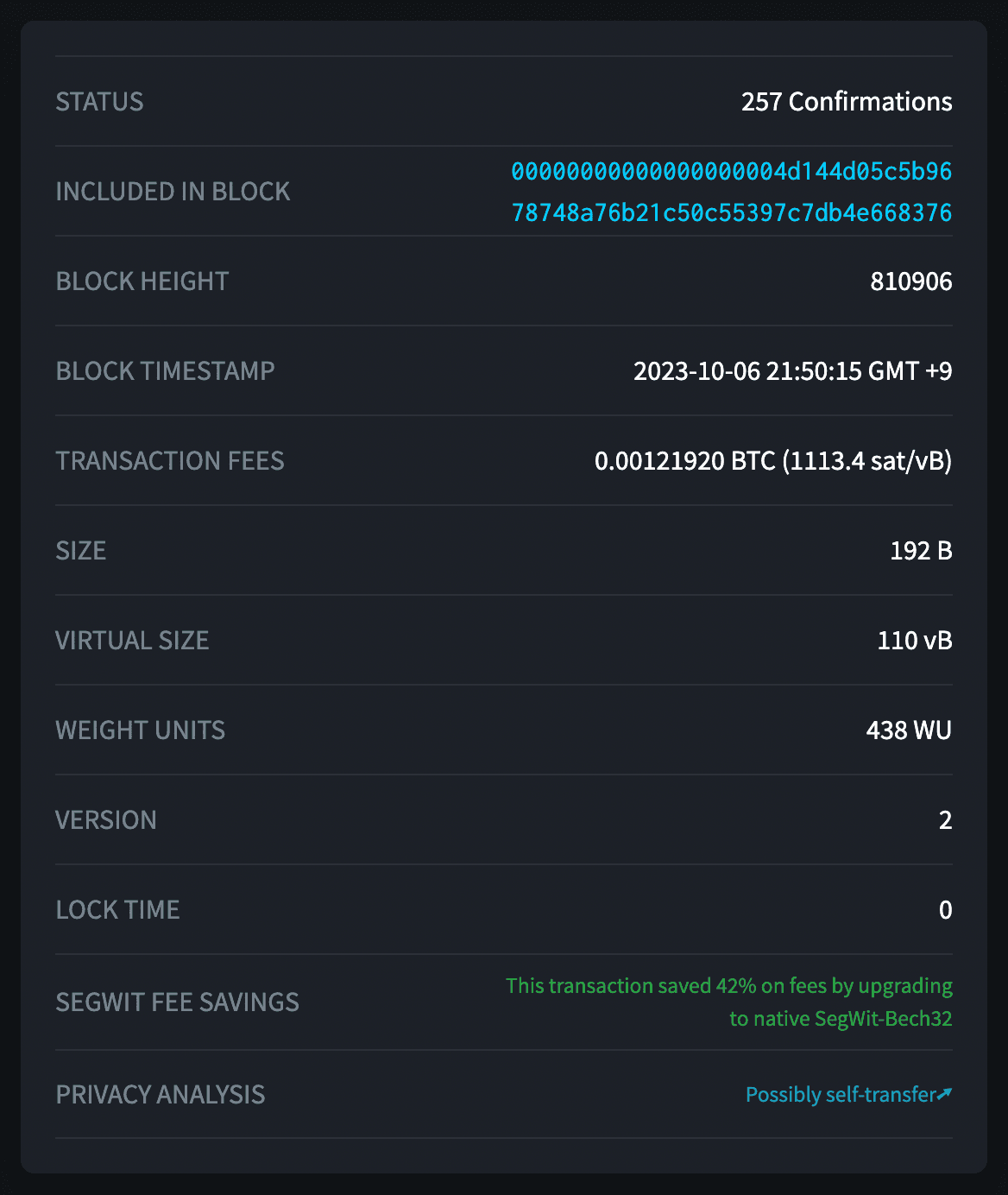Click the SegWit fee savings green message
This screenshot has height=1195, width=1008.
click(x=729, y=1002)
